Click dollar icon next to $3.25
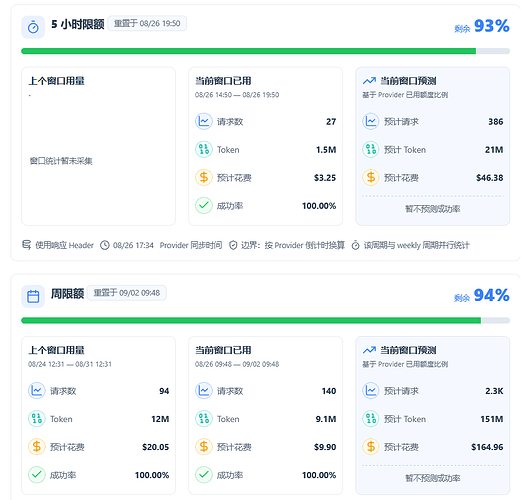Screen dimensions: 521x500 [x=204, y=177]
